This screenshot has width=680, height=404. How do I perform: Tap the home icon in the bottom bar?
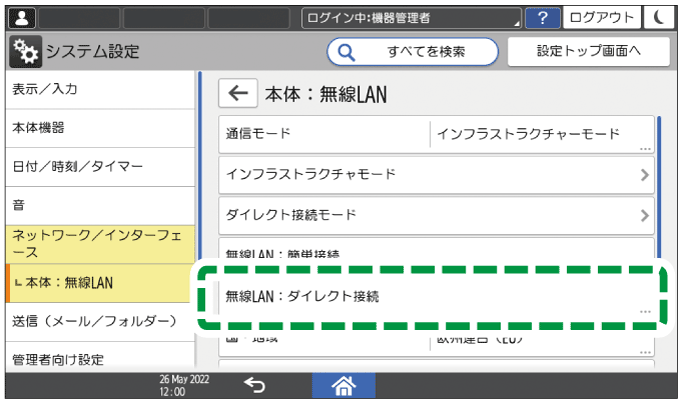pos(343,385)
